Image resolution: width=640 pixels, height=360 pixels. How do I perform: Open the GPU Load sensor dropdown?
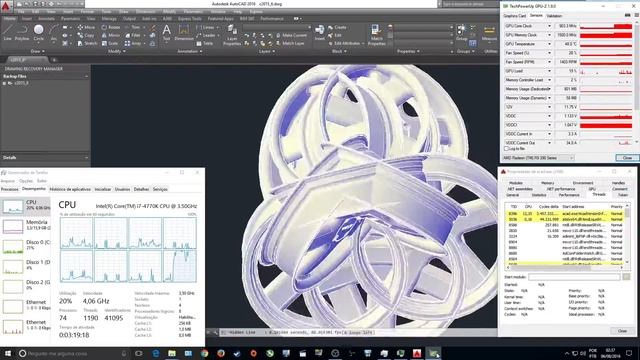[549, 71]
